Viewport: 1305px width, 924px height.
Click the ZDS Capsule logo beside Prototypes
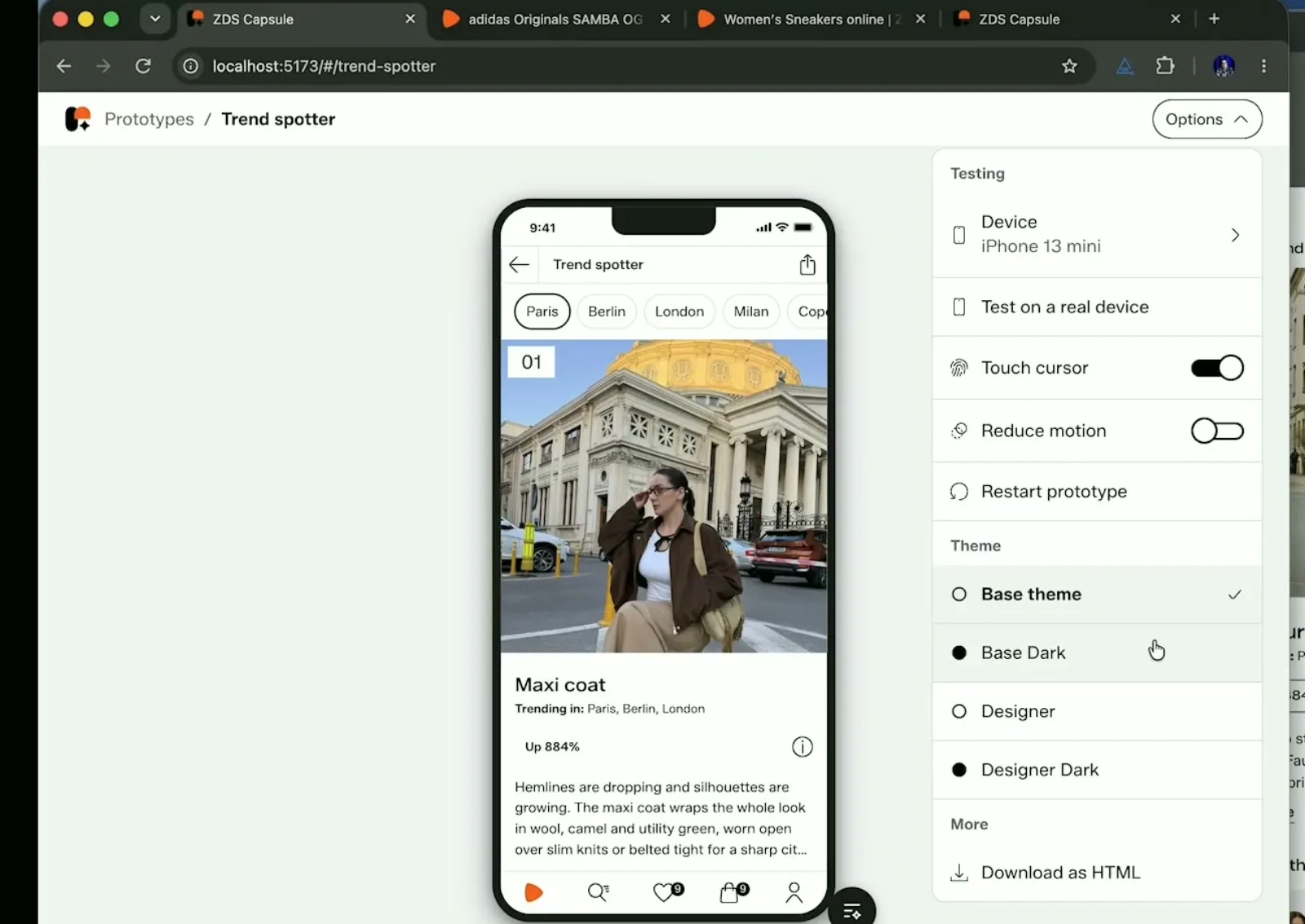(x=77, y=119)
